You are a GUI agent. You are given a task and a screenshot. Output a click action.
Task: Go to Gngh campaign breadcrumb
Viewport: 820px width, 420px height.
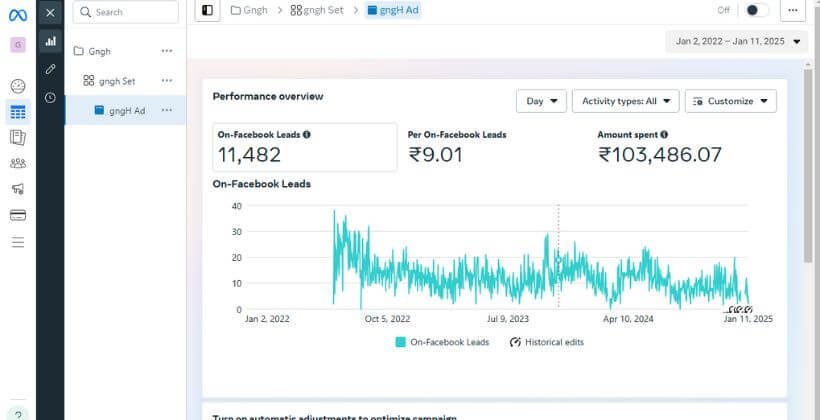click(249, 10)
